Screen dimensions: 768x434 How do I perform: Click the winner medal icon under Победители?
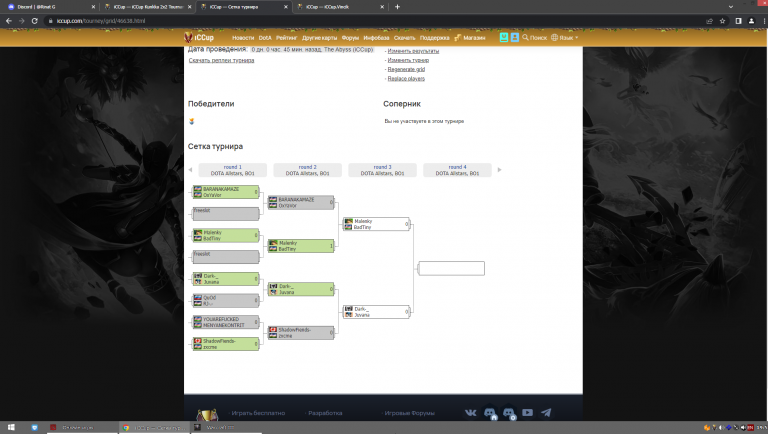[x=192, y=121]
